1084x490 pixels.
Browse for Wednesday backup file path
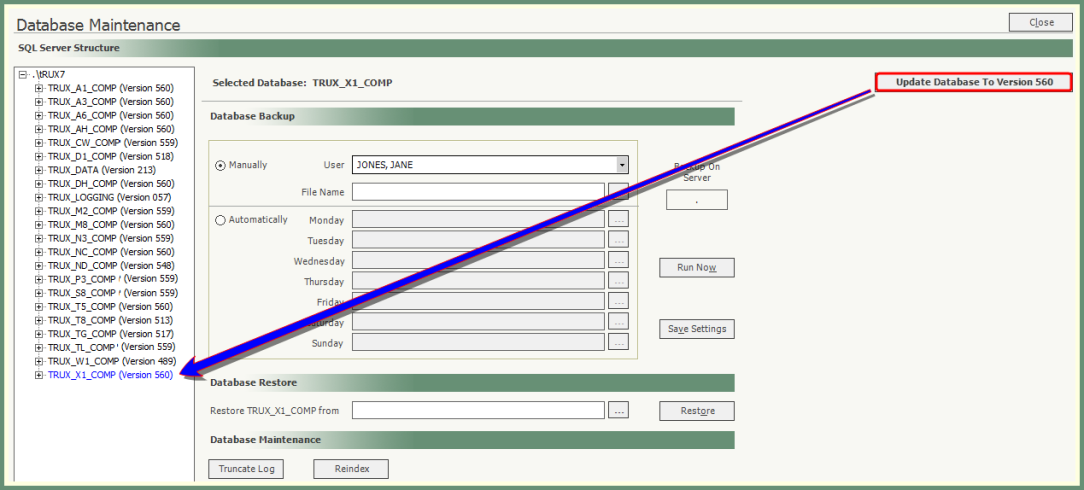coord(618,261)
